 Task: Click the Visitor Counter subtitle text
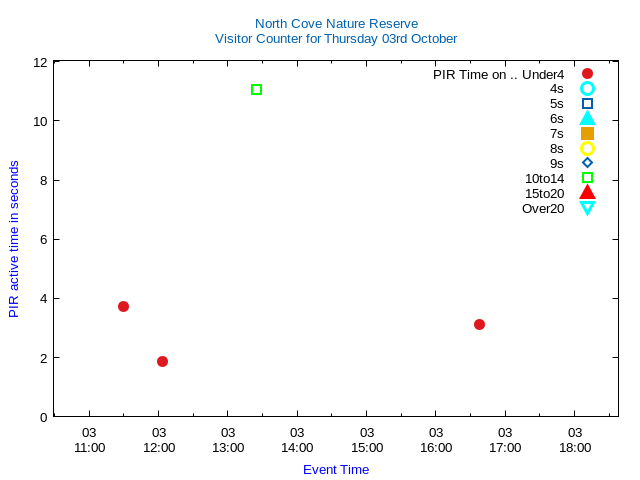point(336,39)
